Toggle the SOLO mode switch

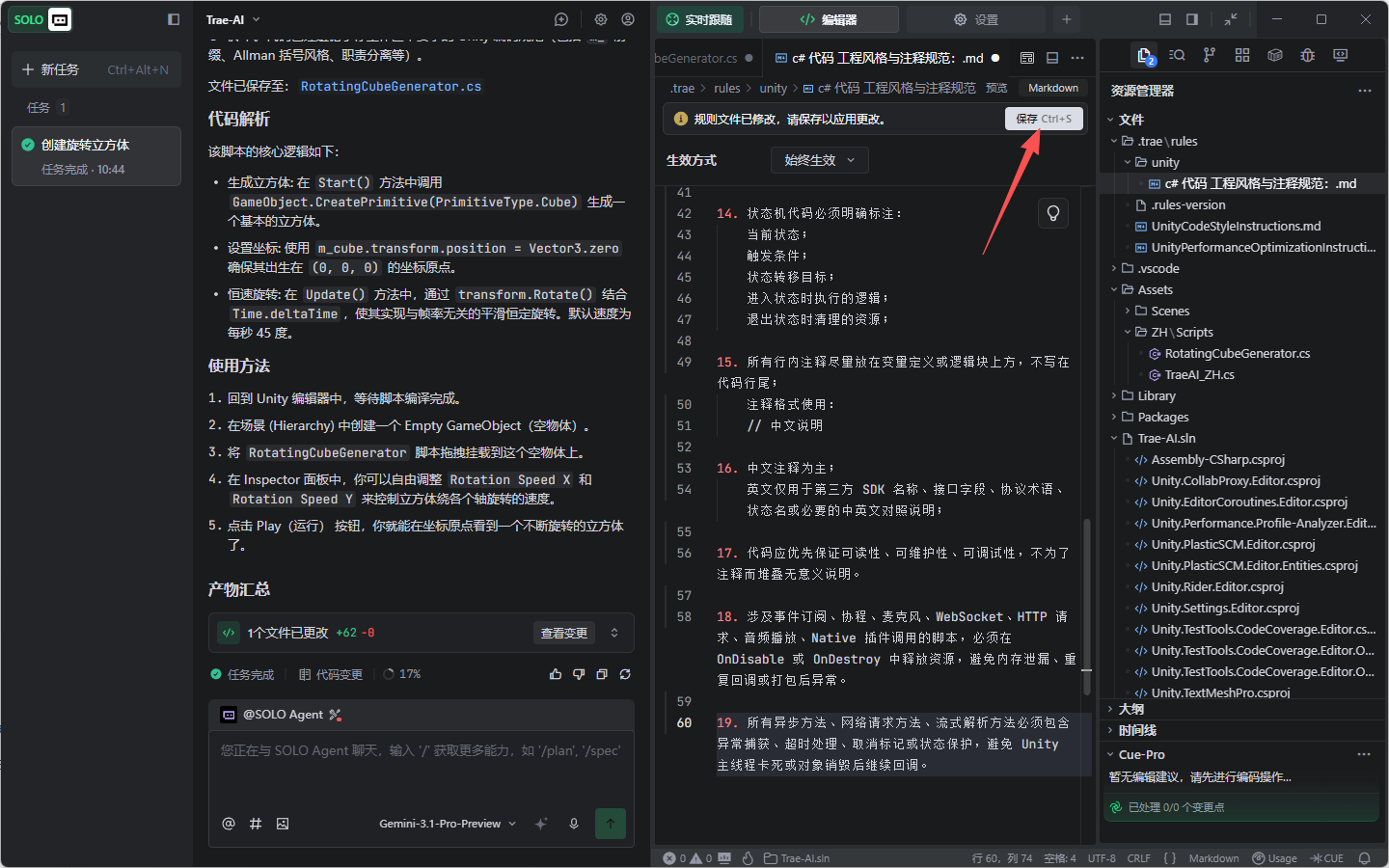tap(41, 19)
